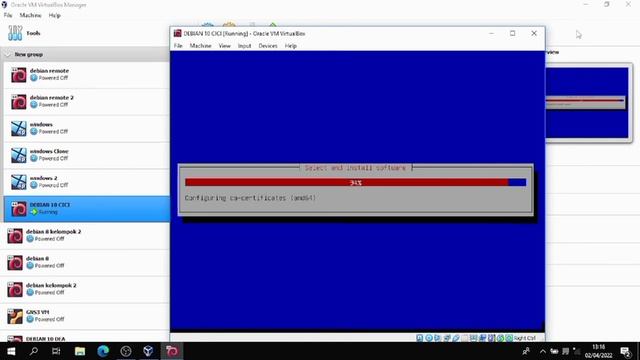This screenshot has height=360, width=640.
Task: Open the round icon next to Edge on taskbar
Action: pos(126,351)
